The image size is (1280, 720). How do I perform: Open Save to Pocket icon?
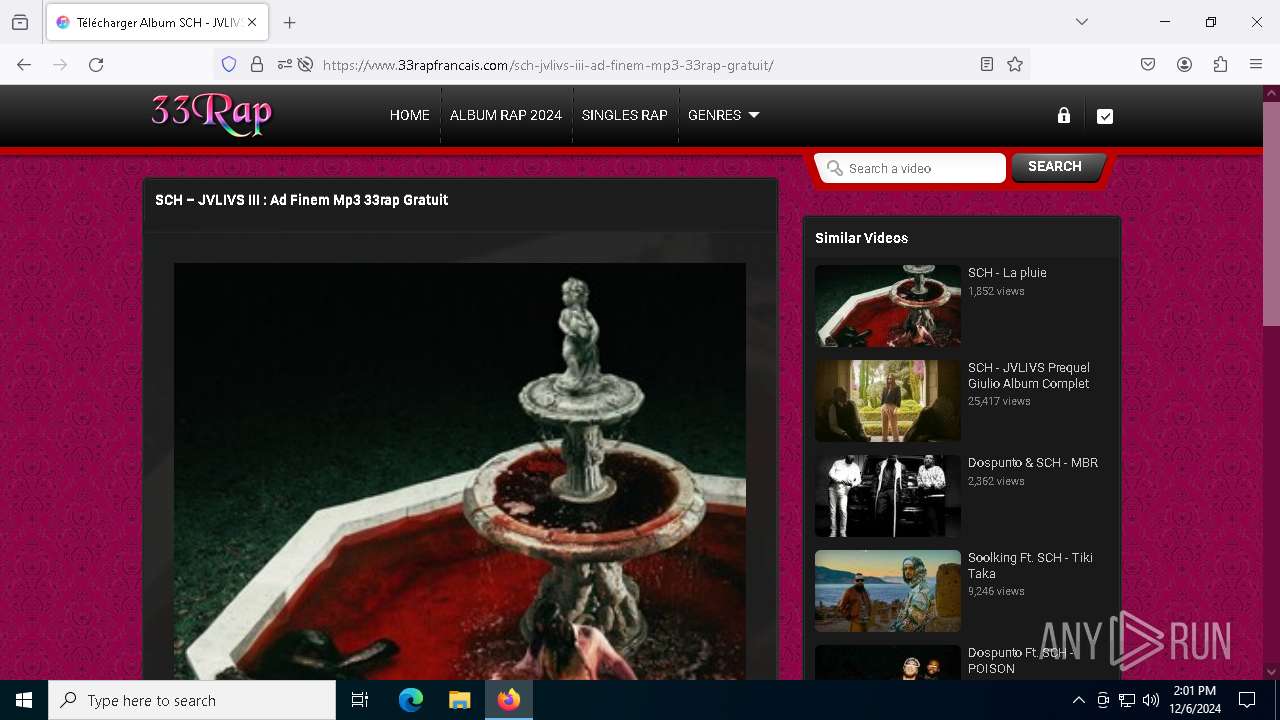coord(1148,64)
